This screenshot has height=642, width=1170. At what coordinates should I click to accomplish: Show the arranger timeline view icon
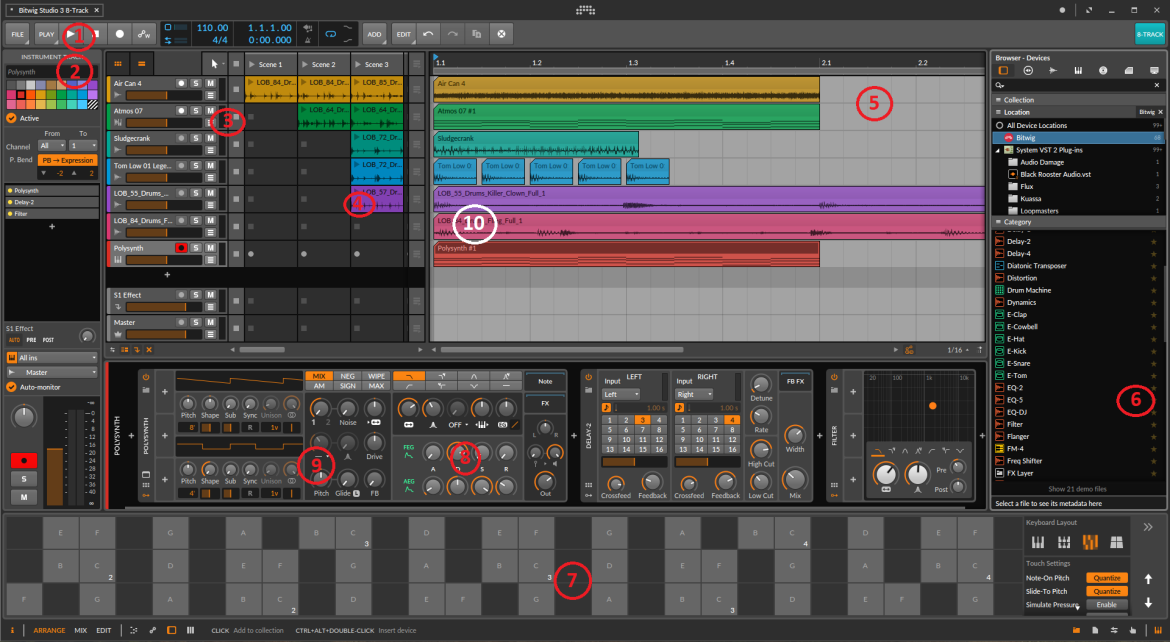(x=141, y=64)
